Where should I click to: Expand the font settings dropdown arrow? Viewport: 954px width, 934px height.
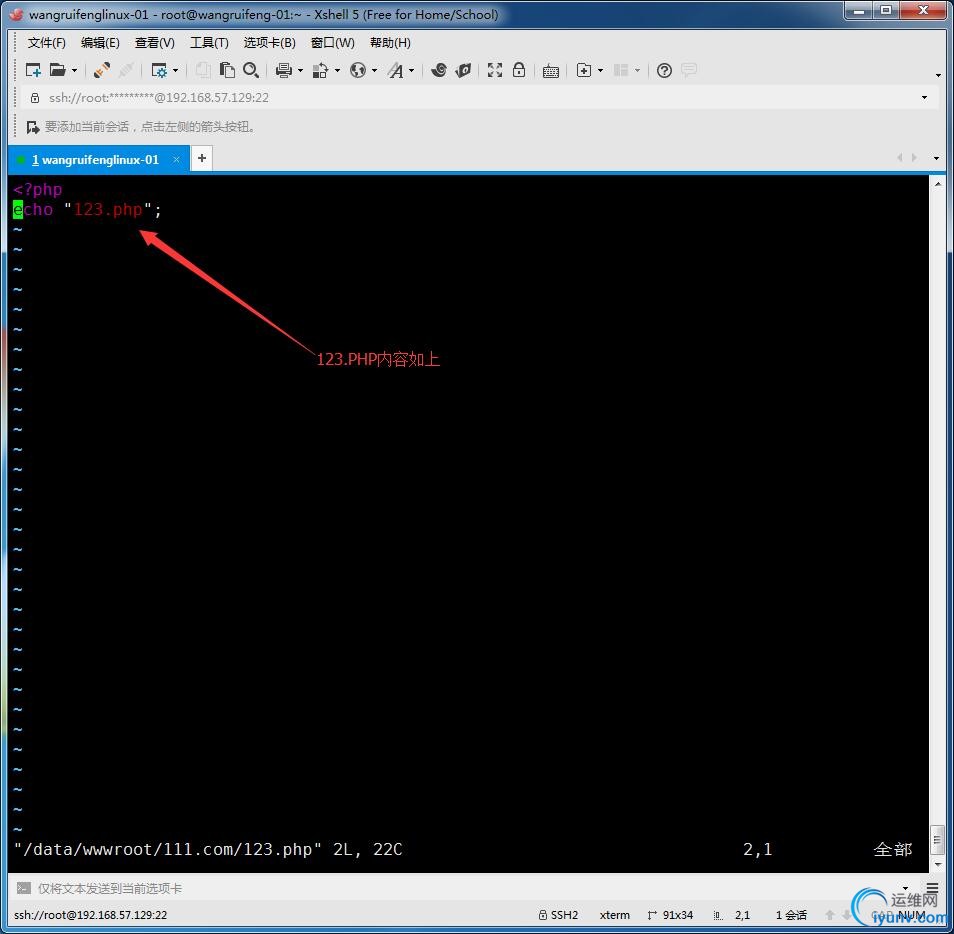point(411,71)
